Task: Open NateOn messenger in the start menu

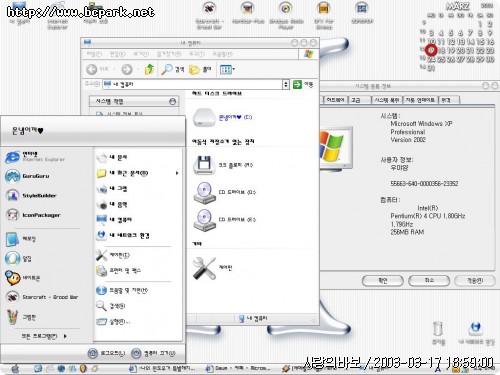Action: [23, 278]
